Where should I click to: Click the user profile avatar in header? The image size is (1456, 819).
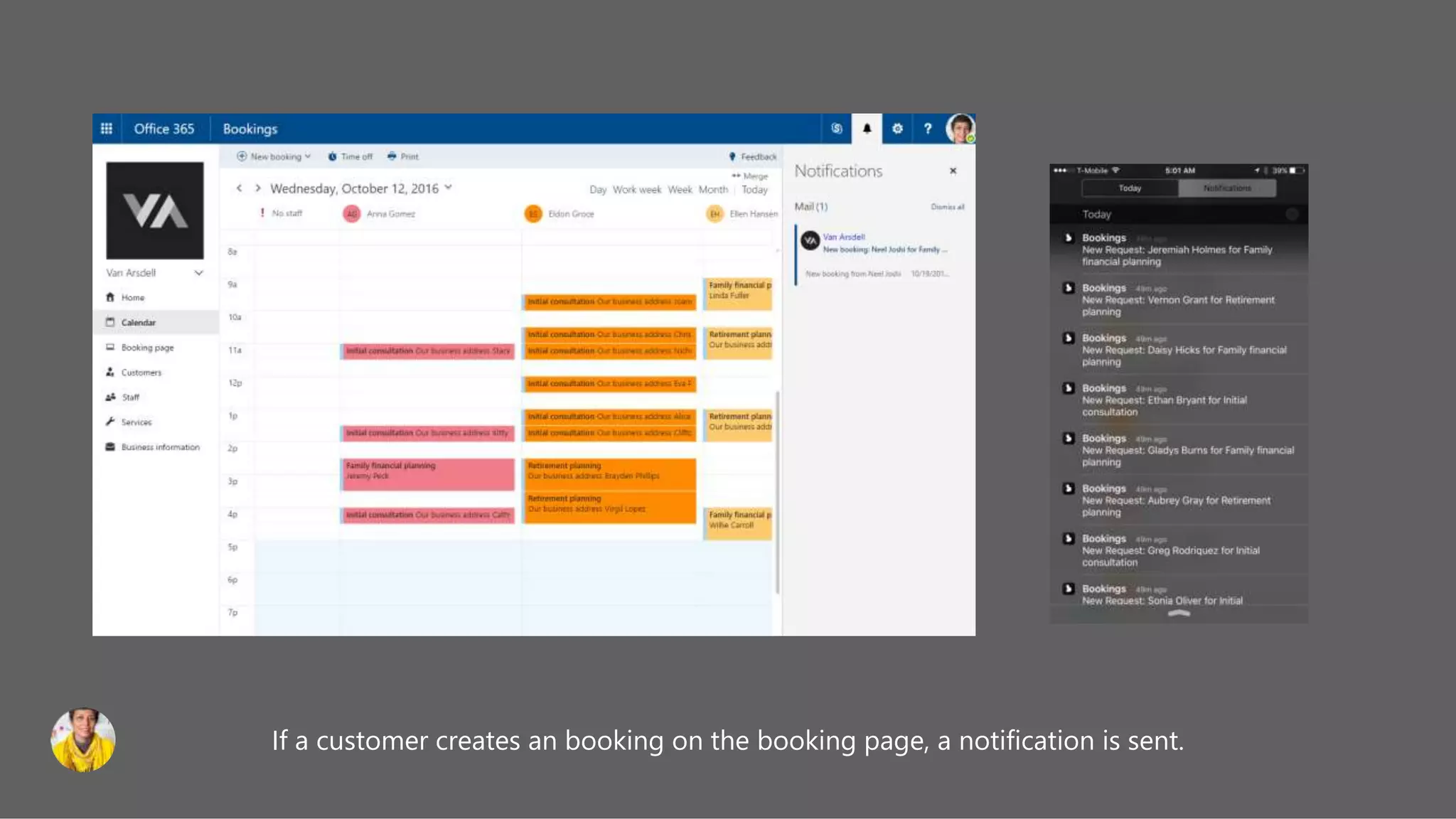coord(960,129)
